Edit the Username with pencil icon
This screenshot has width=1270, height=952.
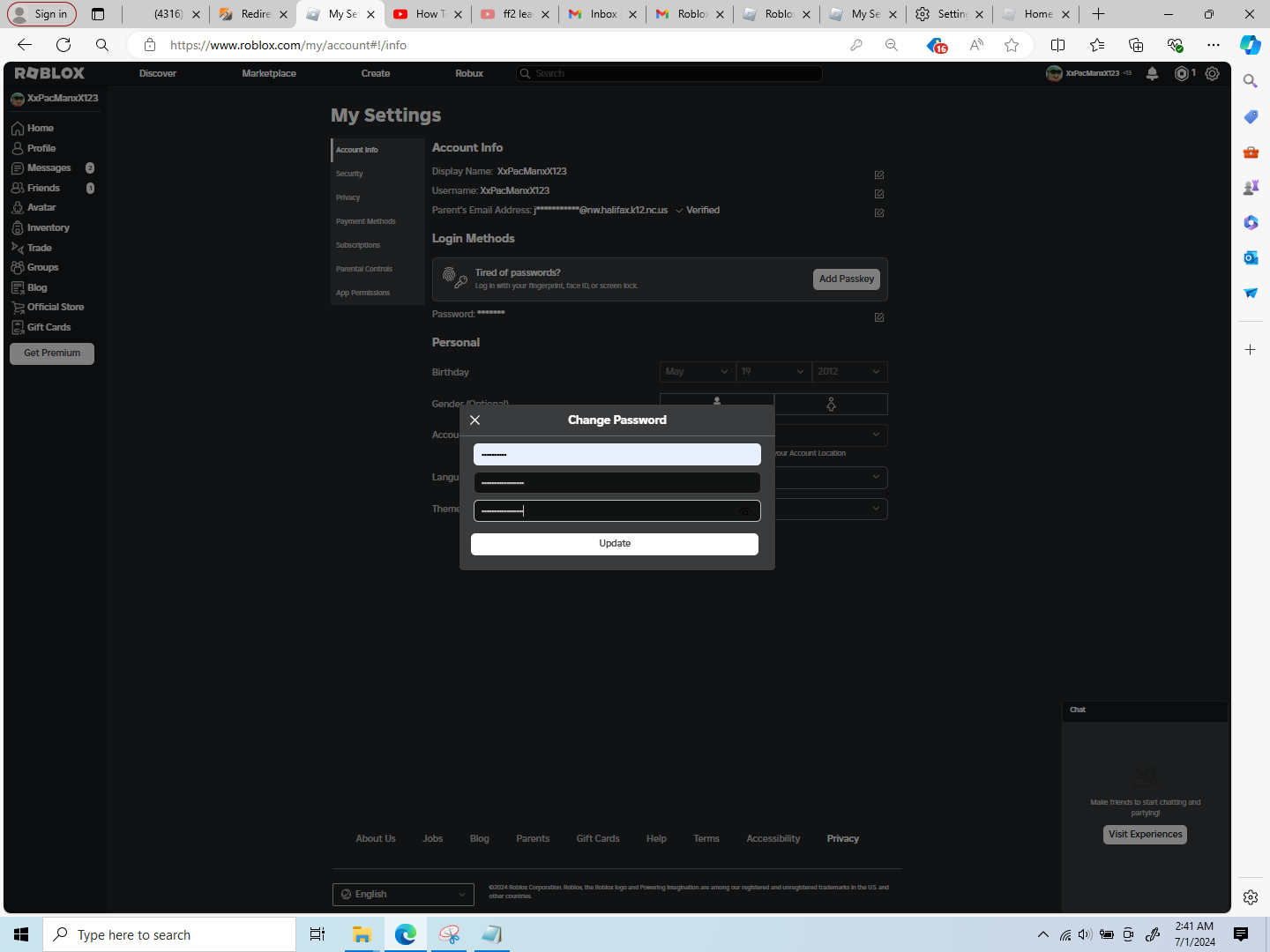(x=879, y=194)
